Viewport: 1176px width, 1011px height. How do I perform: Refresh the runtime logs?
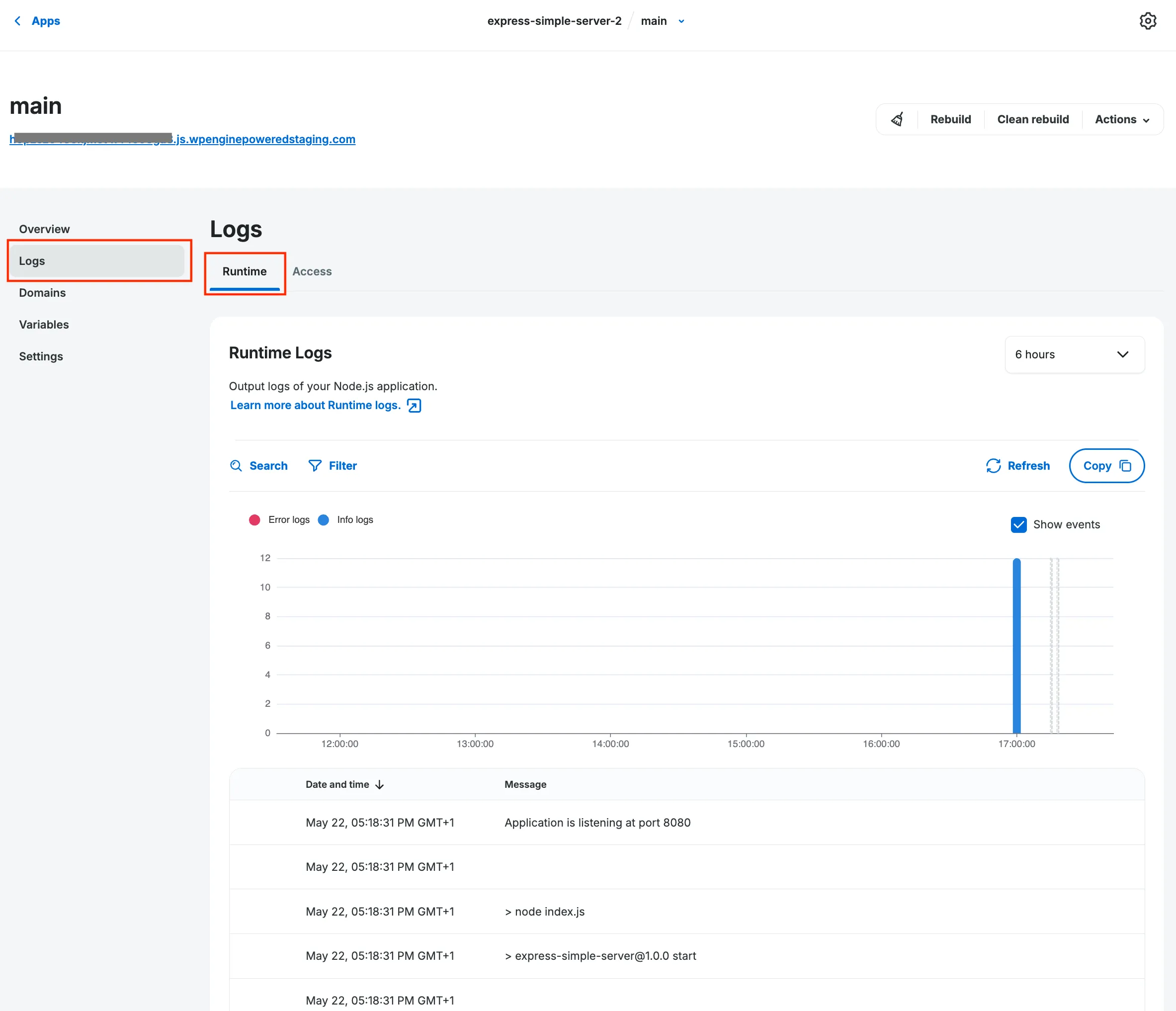[1017, 465]
